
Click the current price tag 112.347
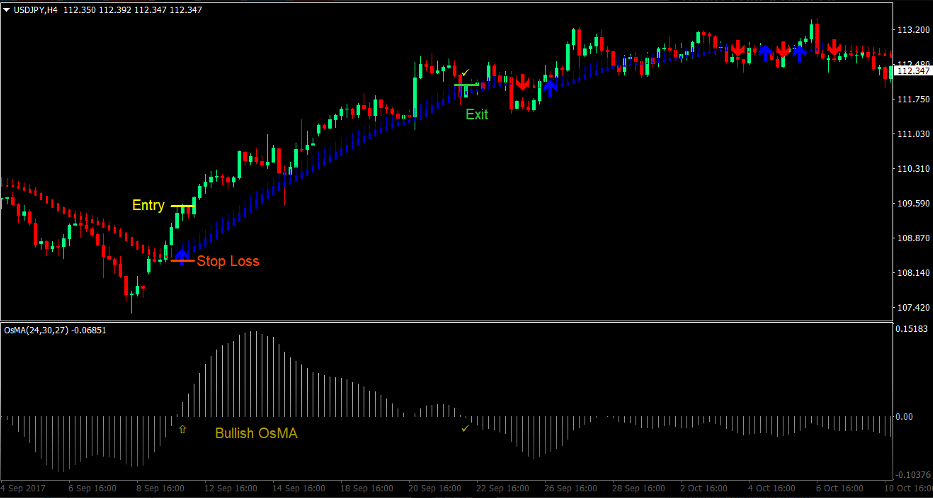[911, 71]
